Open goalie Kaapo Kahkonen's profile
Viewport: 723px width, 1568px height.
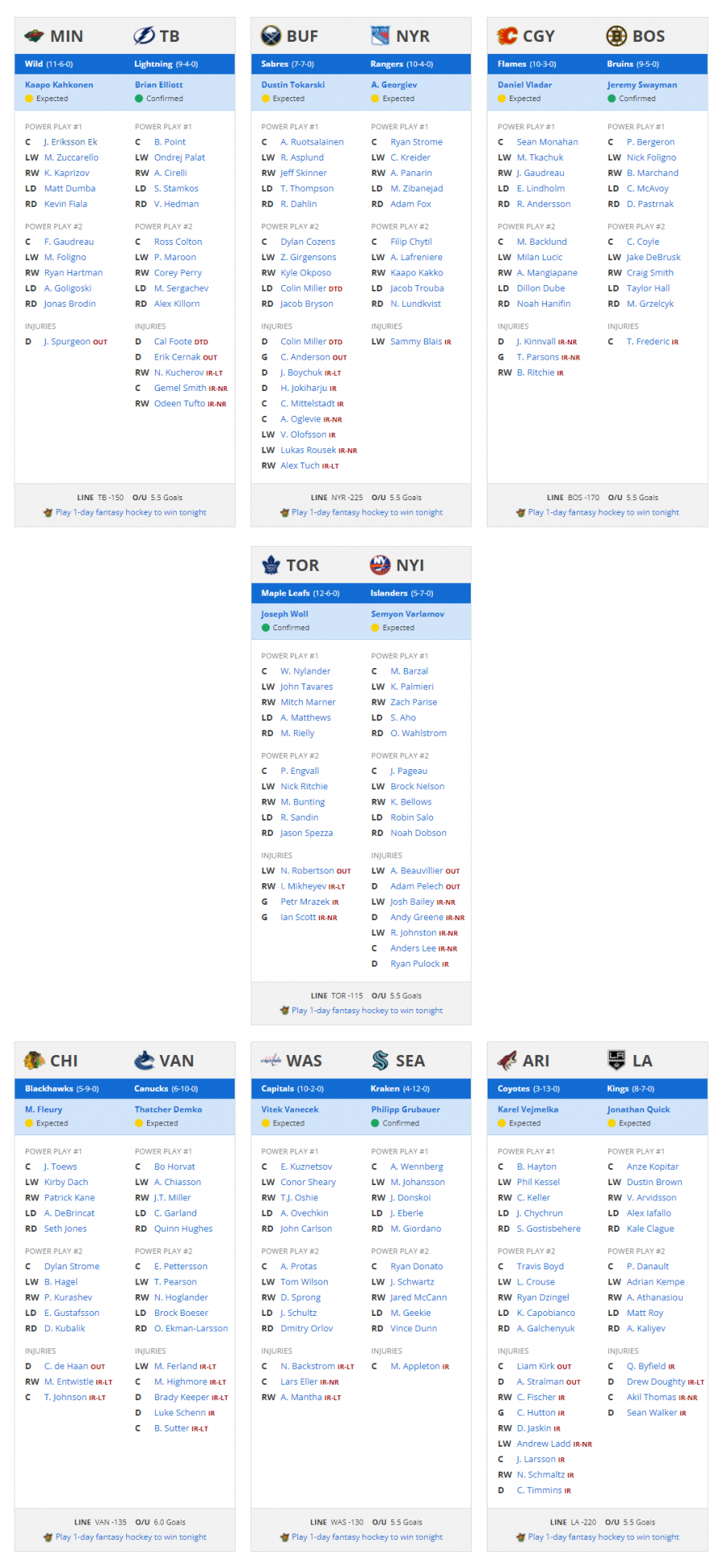[x=59, y=84]
